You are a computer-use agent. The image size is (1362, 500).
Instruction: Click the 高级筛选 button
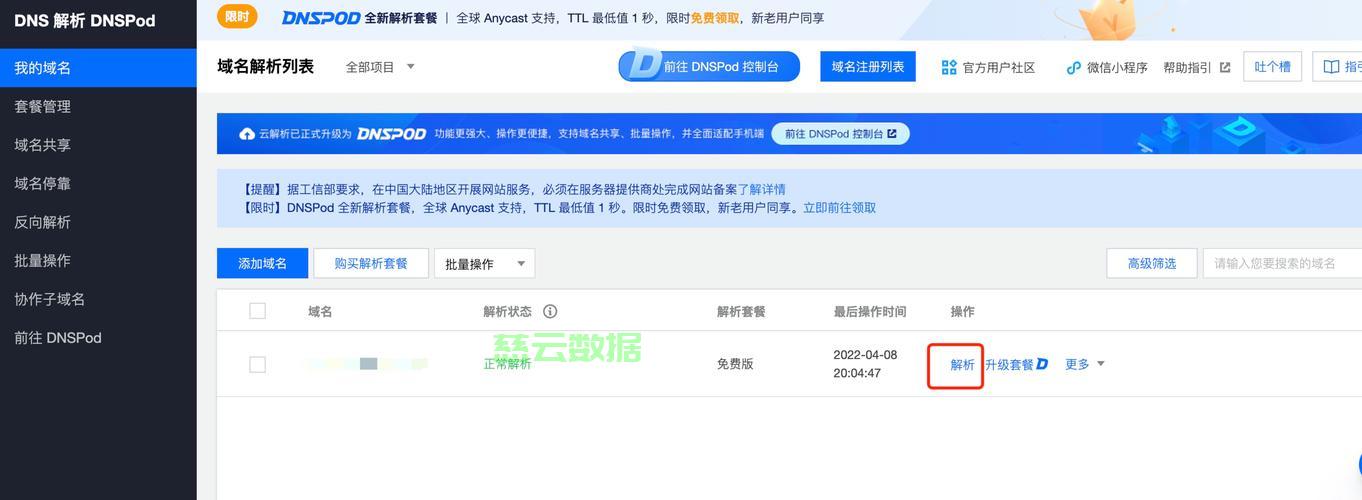coord(1151,263)
